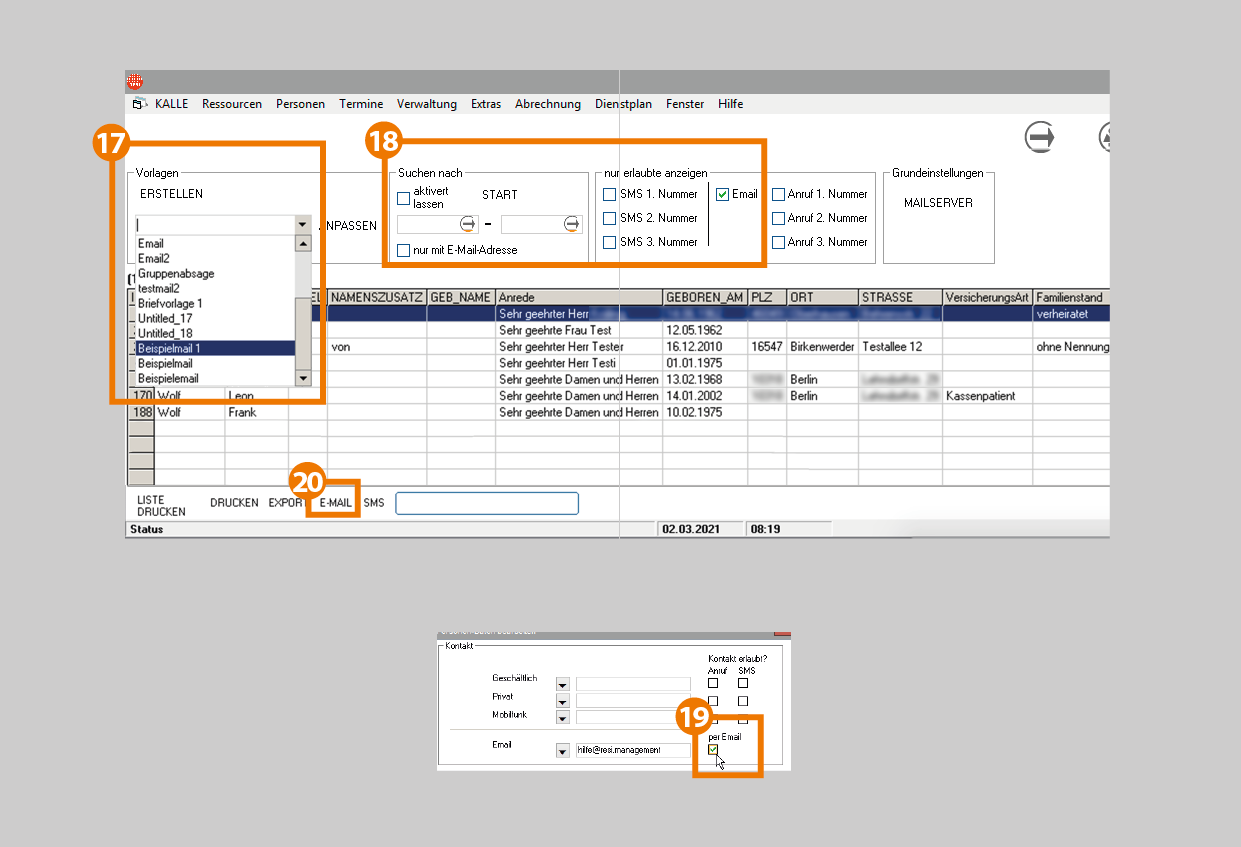
Task: Uncheck the Email allowed filter checkbox
Action: (722, 194)
